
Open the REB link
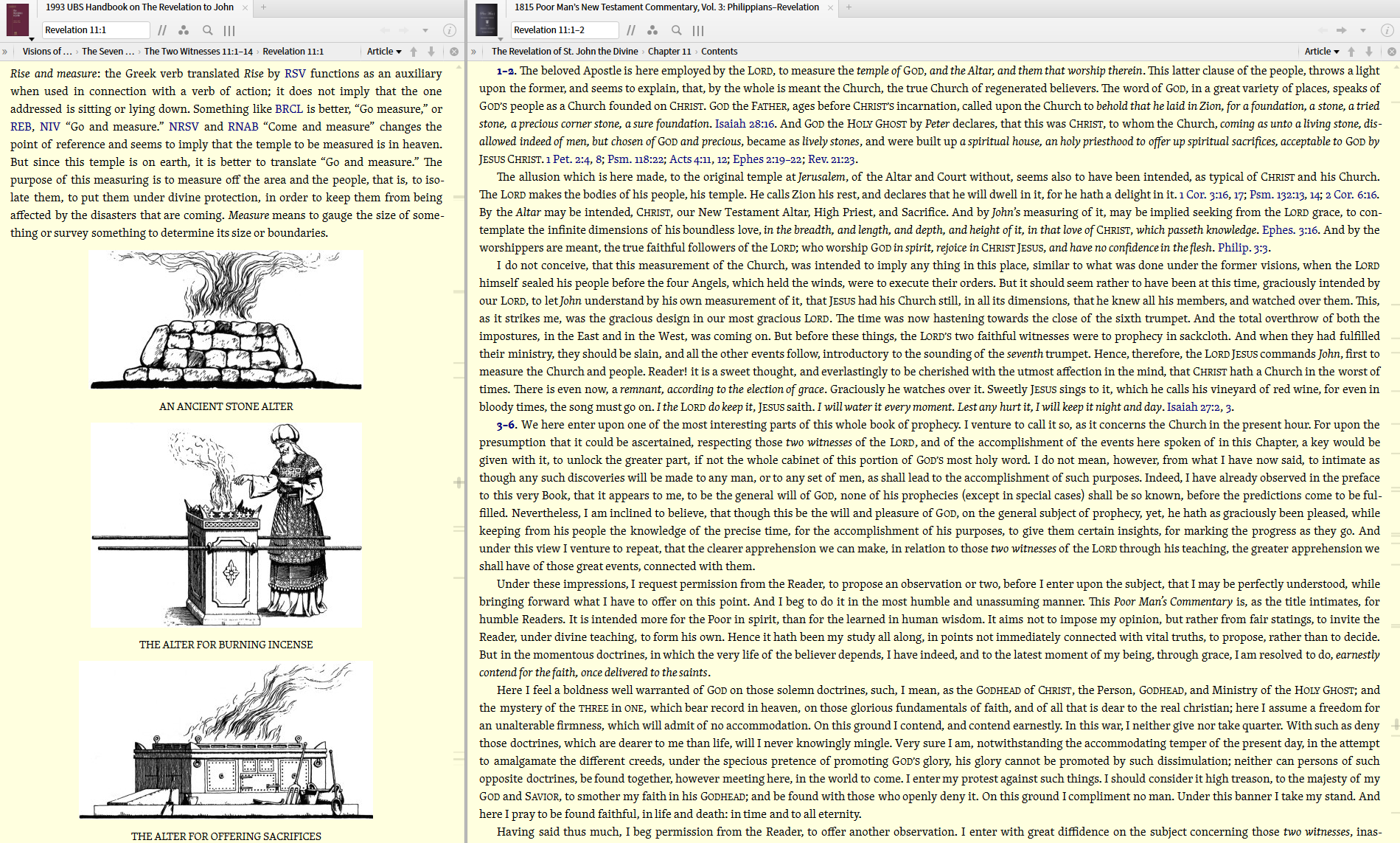coord(21,127)
